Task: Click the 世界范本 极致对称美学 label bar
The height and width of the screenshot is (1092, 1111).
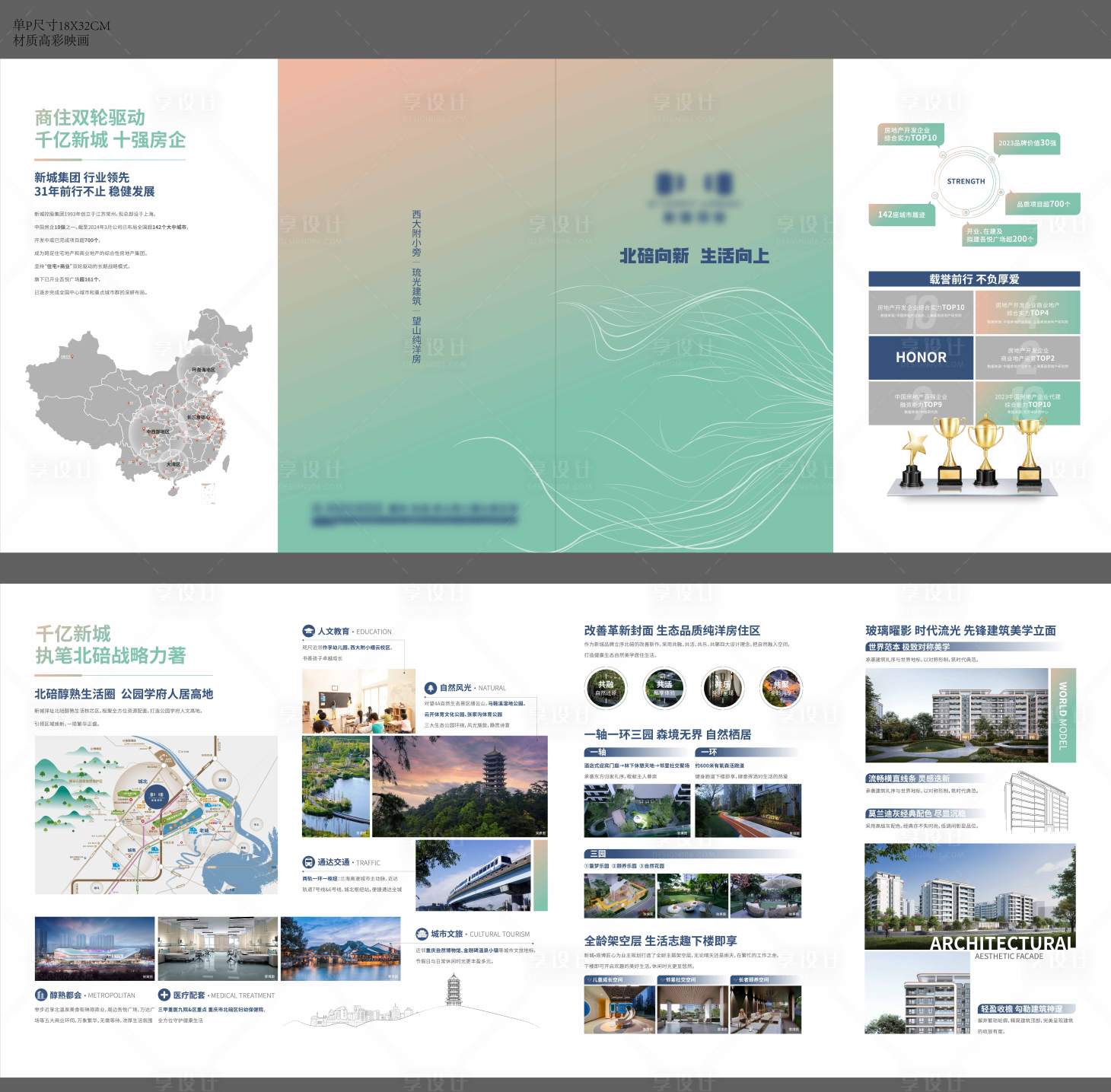Action: pyautogui.click(x=964, y=647)
